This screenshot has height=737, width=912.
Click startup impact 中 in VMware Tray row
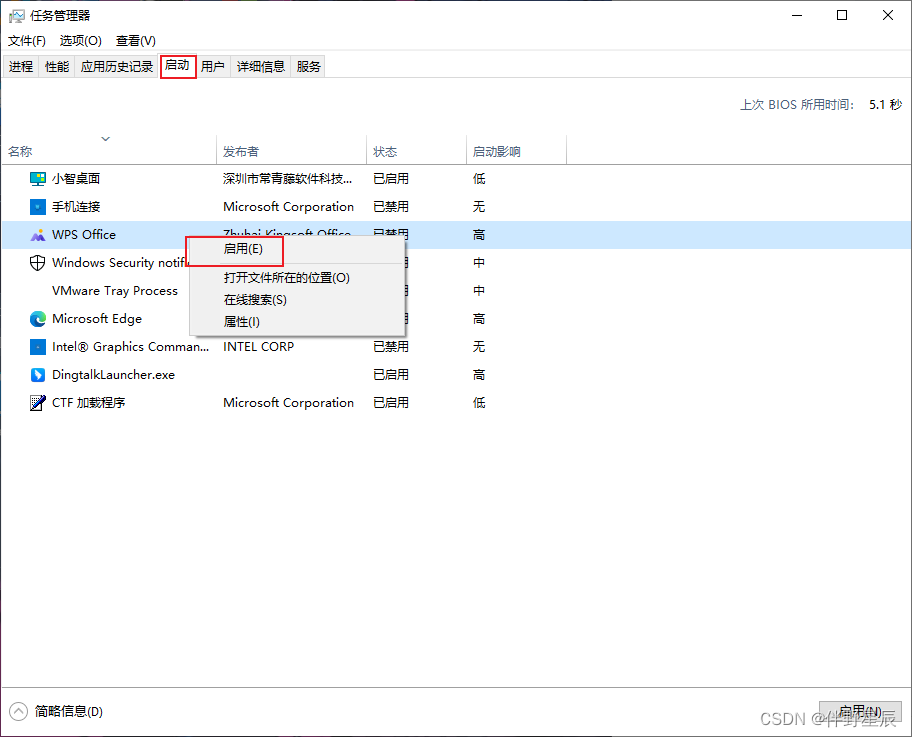(479, 291)
